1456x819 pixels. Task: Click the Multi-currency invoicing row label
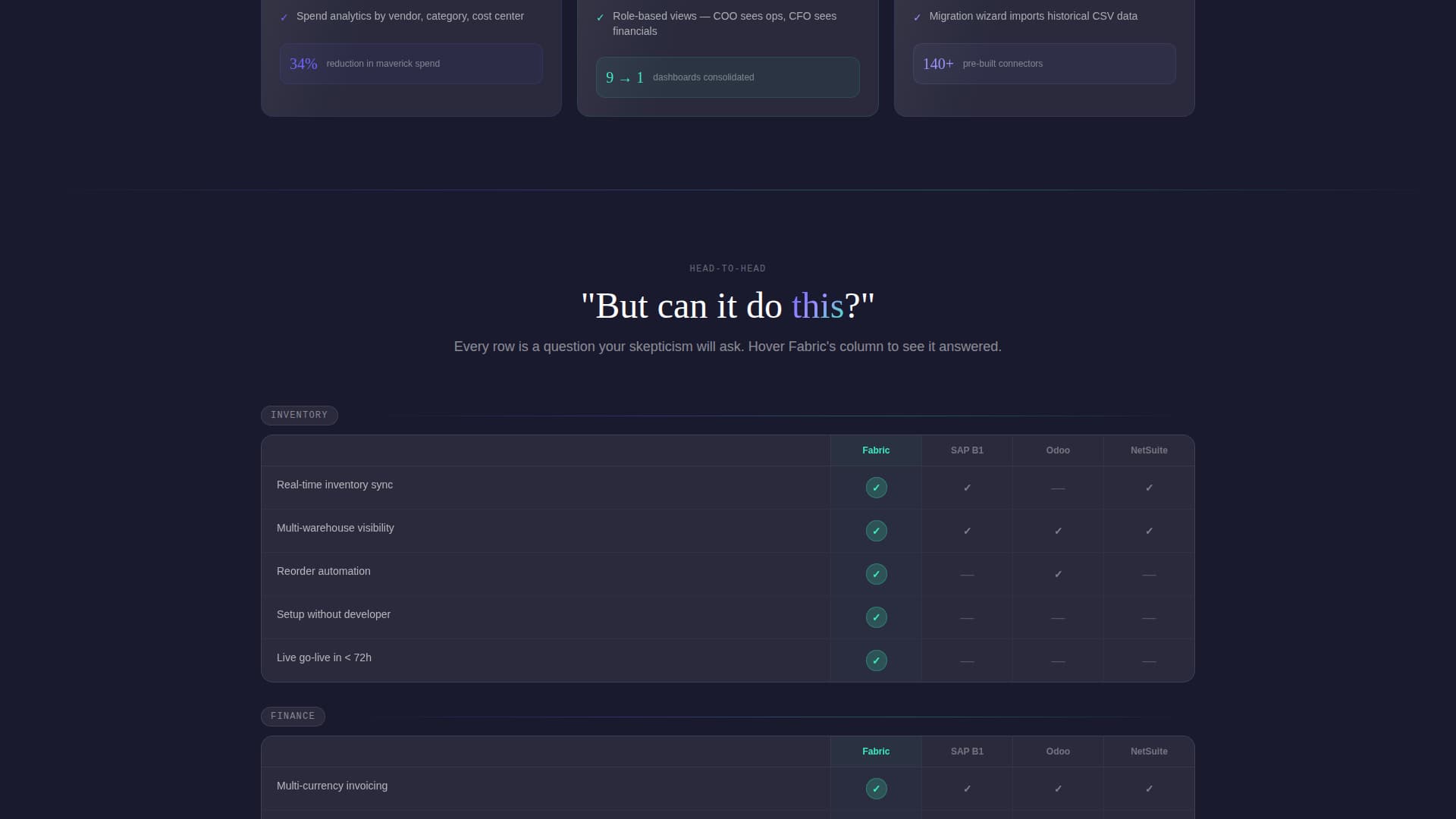coord(332,786)
